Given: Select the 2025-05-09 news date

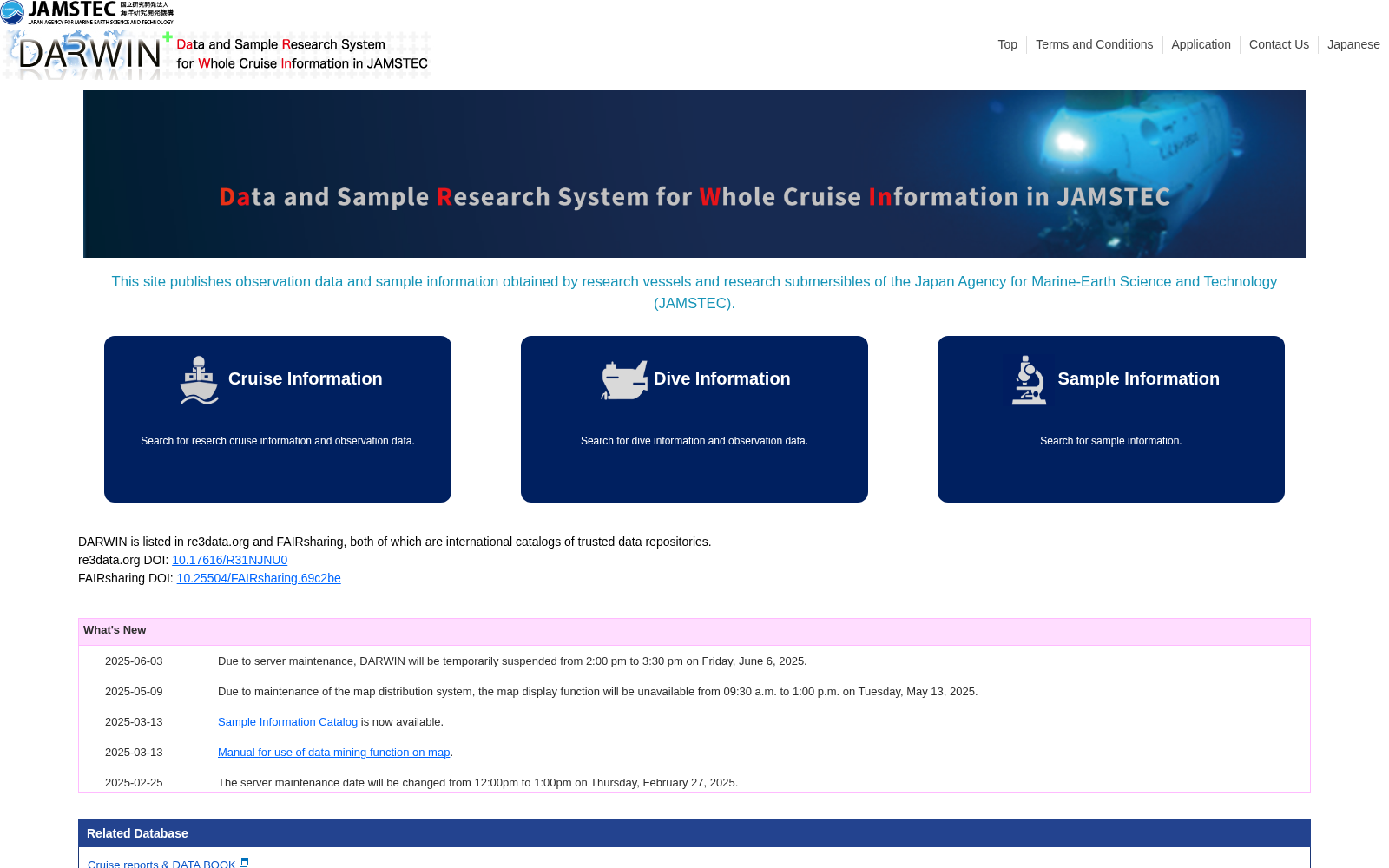Looking at the screenshot, I should [134, 692].
